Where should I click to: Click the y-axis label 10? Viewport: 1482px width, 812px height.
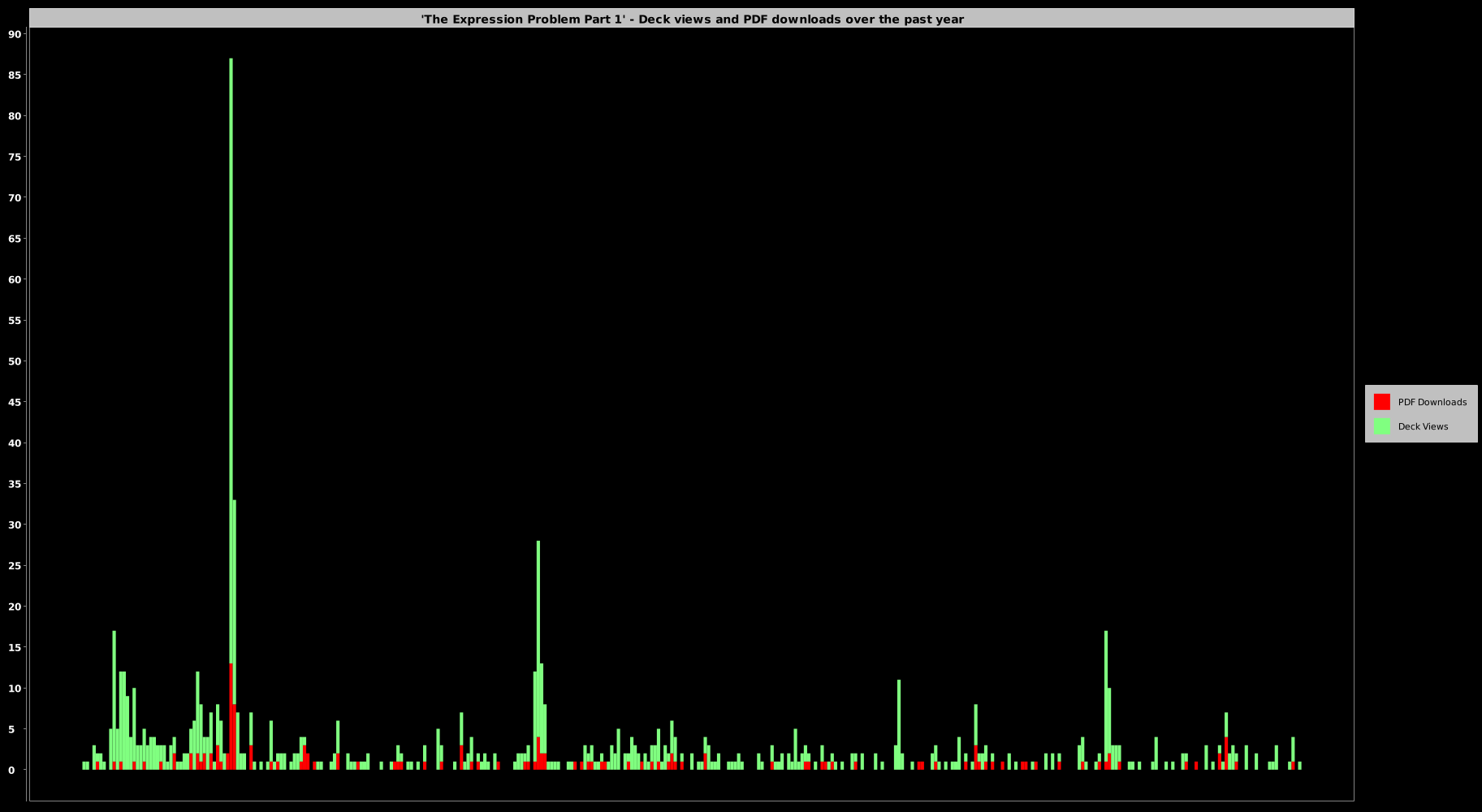pyautogui.click(x=15, y=689)
